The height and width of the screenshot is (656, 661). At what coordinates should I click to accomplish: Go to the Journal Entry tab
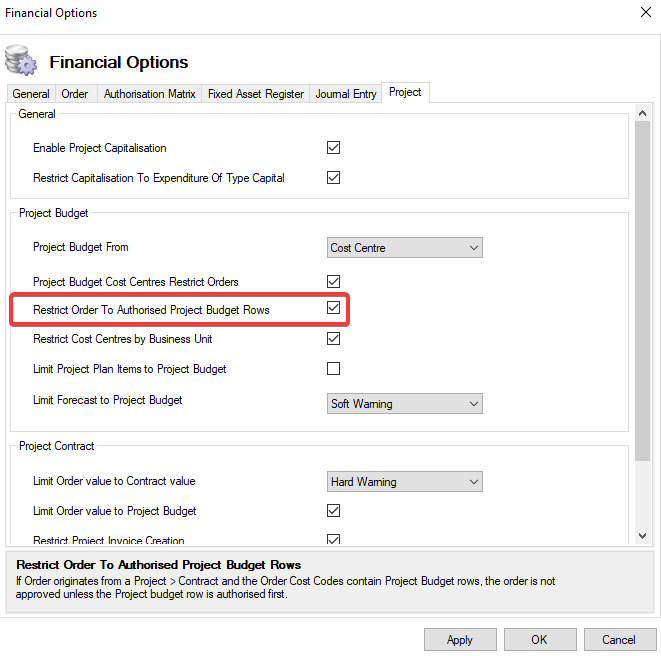[346, 94]
